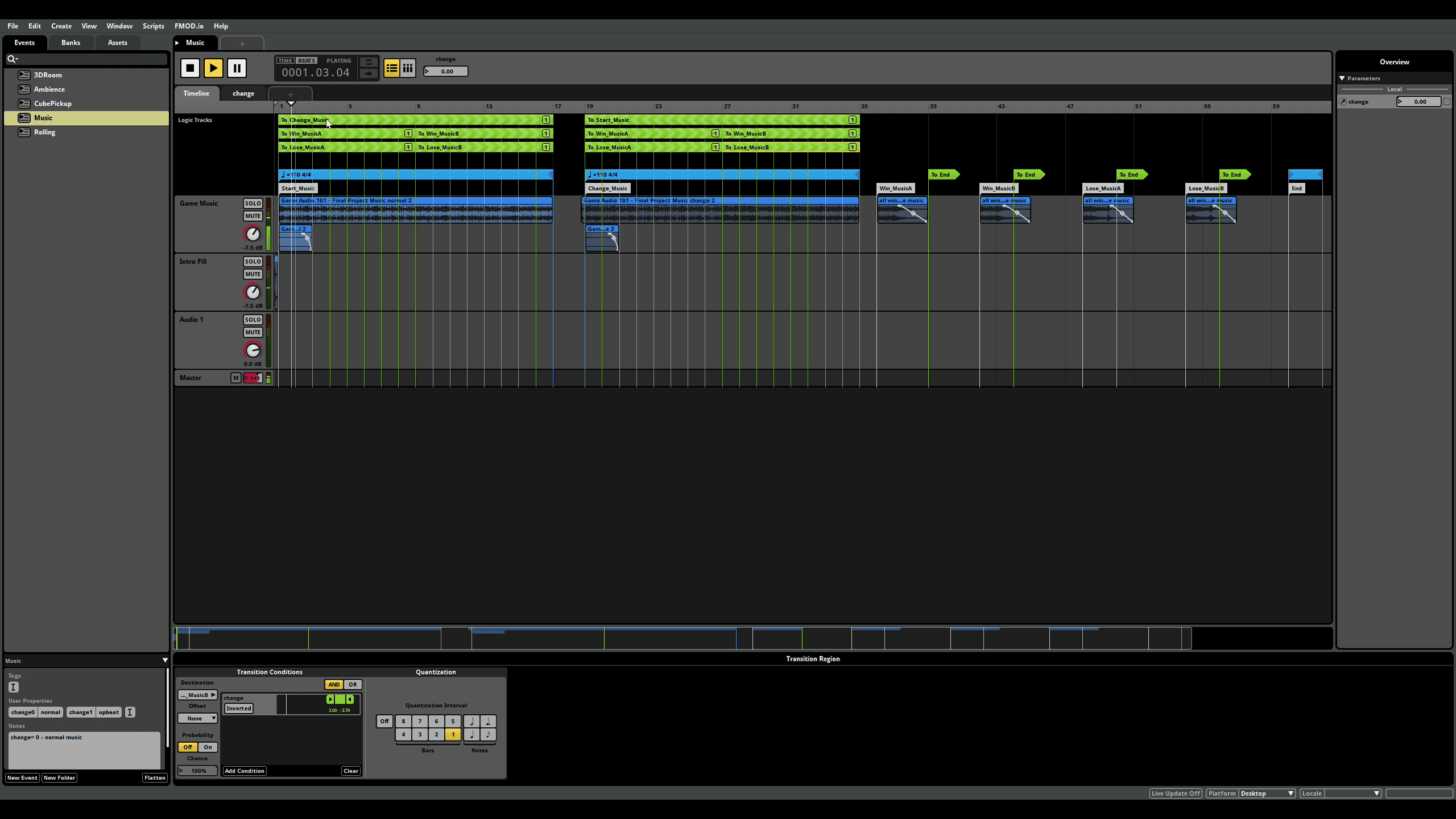Collapse the Parameters section in Overview
1456x819 pixels.
tap(1342, 78)
